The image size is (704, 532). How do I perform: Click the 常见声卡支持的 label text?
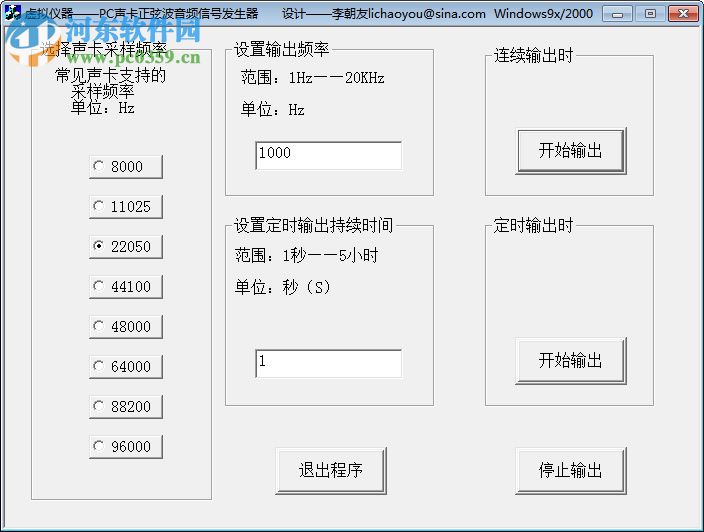pyautogui.click(x=110, y=75)
